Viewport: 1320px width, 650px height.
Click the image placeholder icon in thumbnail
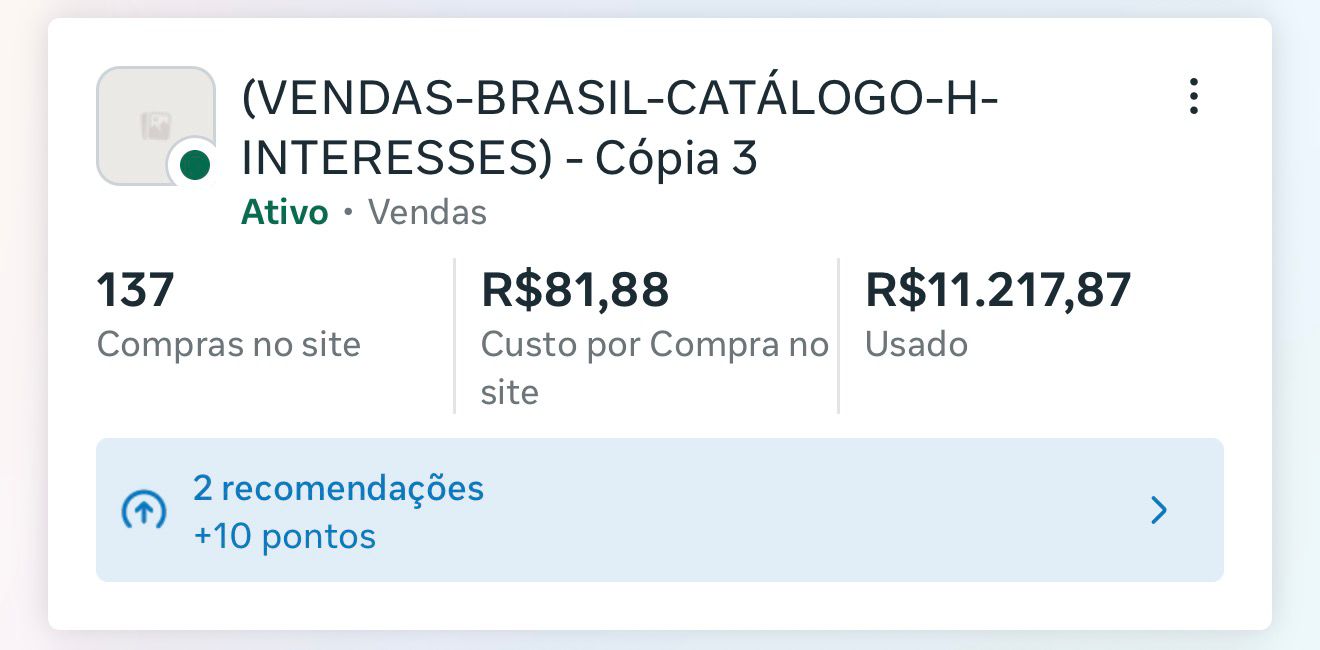(x=155, y=126)
